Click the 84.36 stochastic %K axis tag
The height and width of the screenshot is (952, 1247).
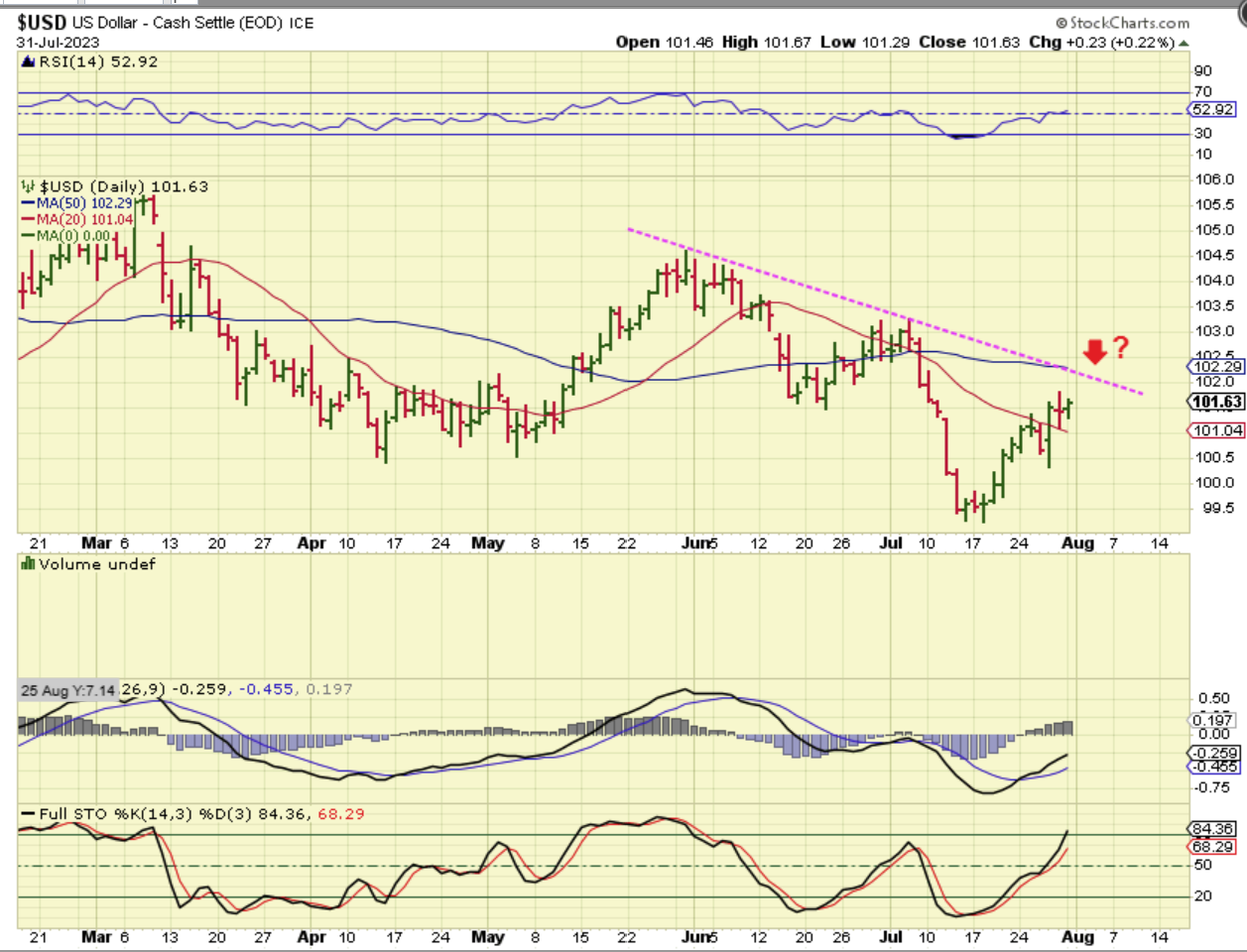pyautogui.click(x=1212, y=829)
